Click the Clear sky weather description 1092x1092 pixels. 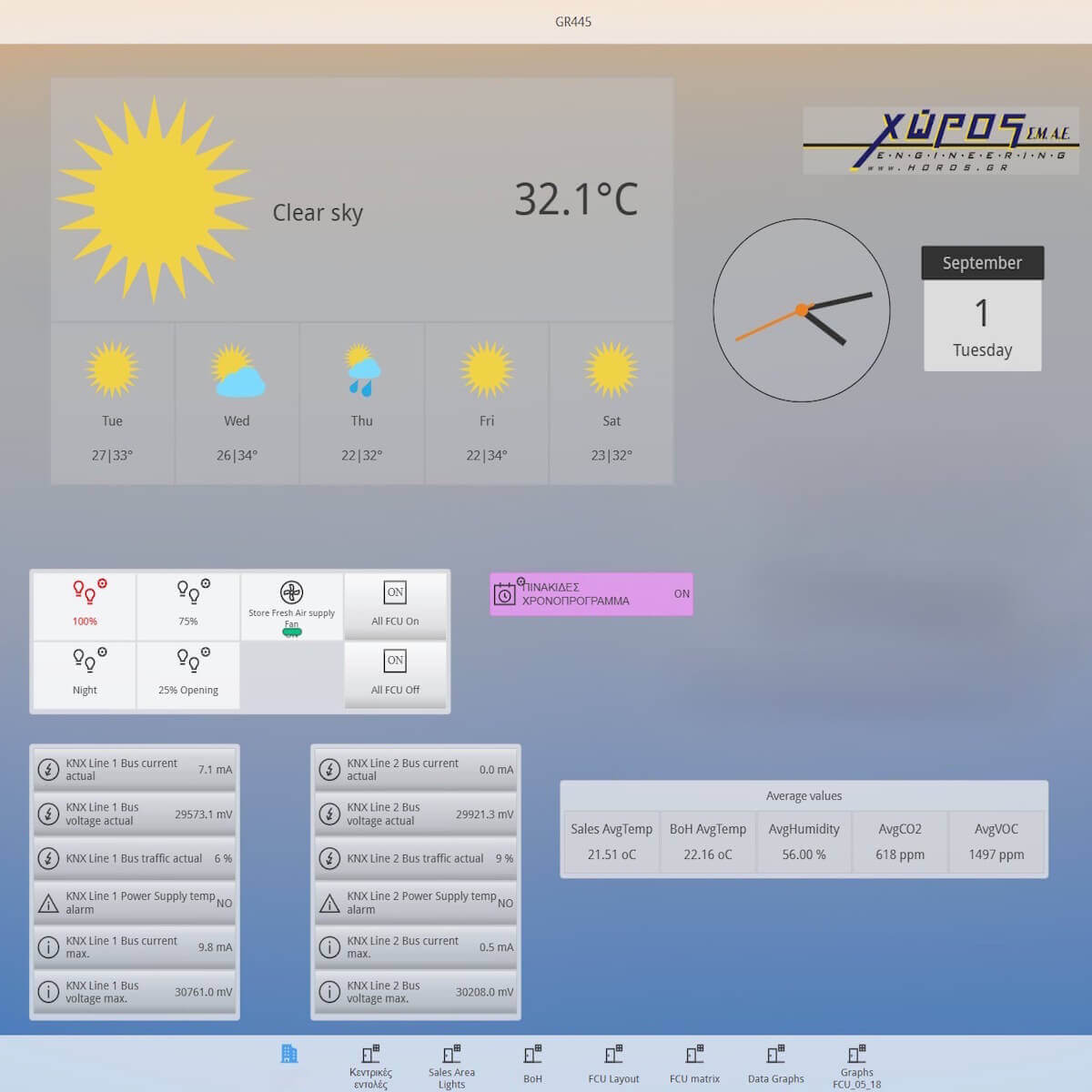pyautogui.click(x=318, y=213)
